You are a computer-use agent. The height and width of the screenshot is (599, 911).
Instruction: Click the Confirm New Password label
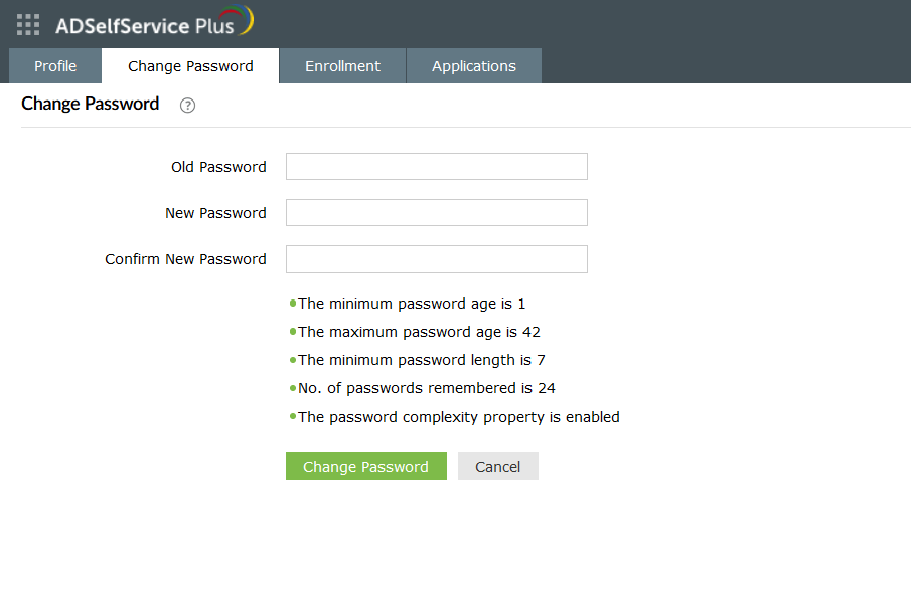pyautogui.click(x=186, y=259)
